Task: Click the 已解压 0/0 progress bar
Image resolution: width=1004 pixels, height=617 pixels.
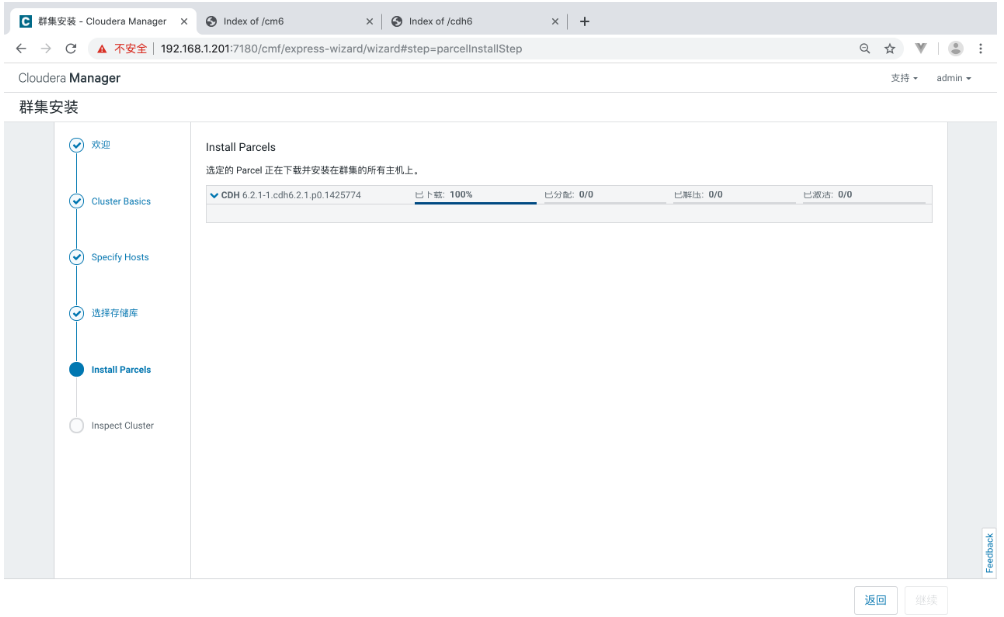Action: (x=734, y=203)
